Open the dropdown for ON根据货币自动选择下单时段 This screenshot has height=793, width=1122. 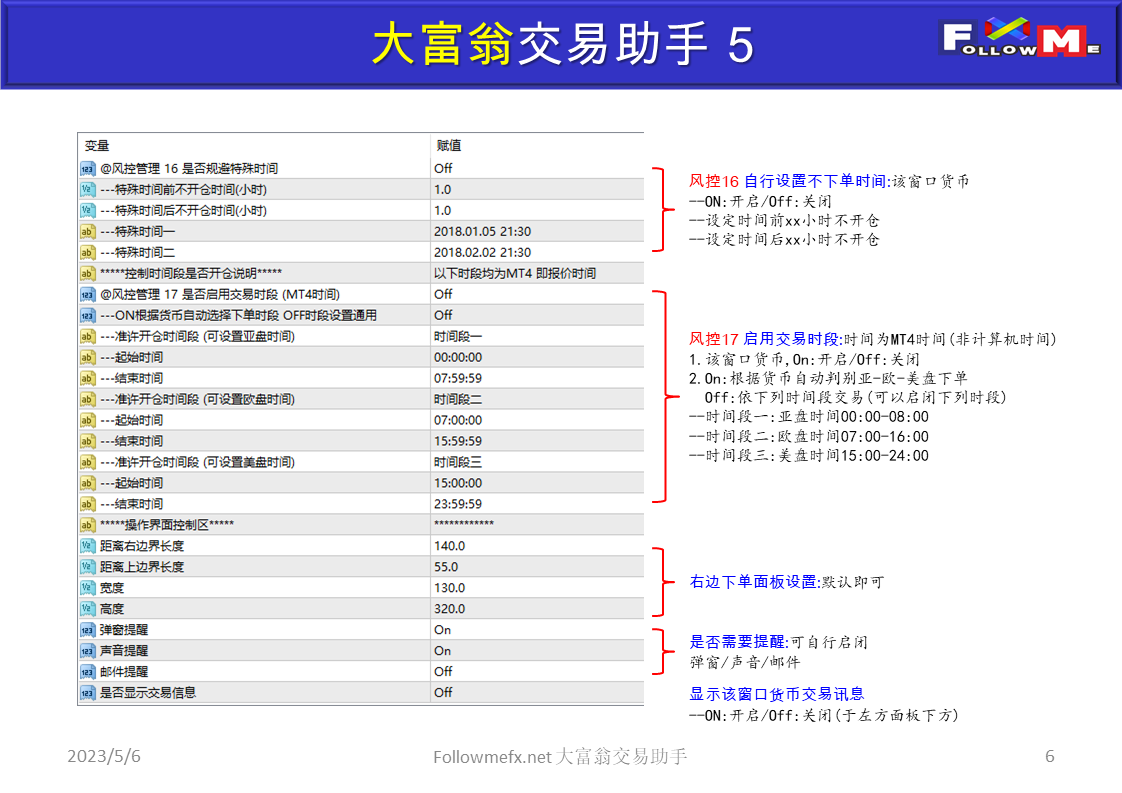click(x=445, y=315)
